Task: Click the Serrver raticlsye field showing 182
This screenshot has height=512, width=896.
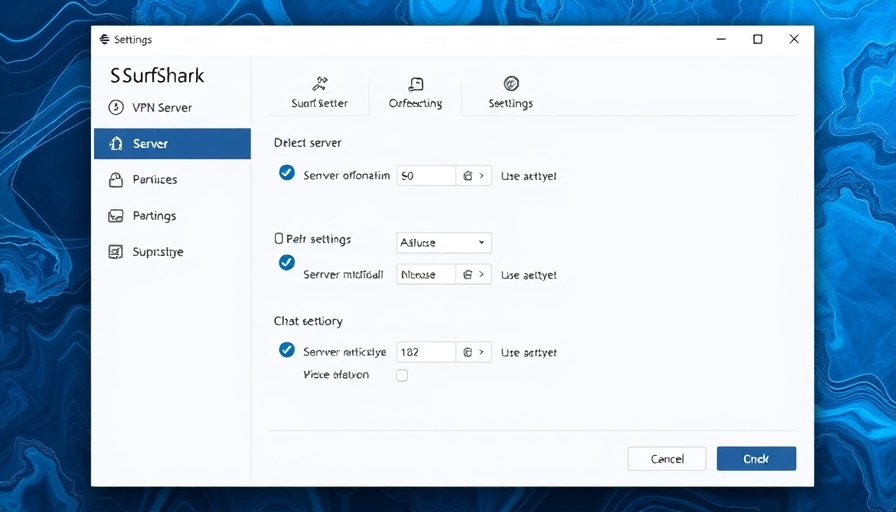Action: [x=426, y=352]
